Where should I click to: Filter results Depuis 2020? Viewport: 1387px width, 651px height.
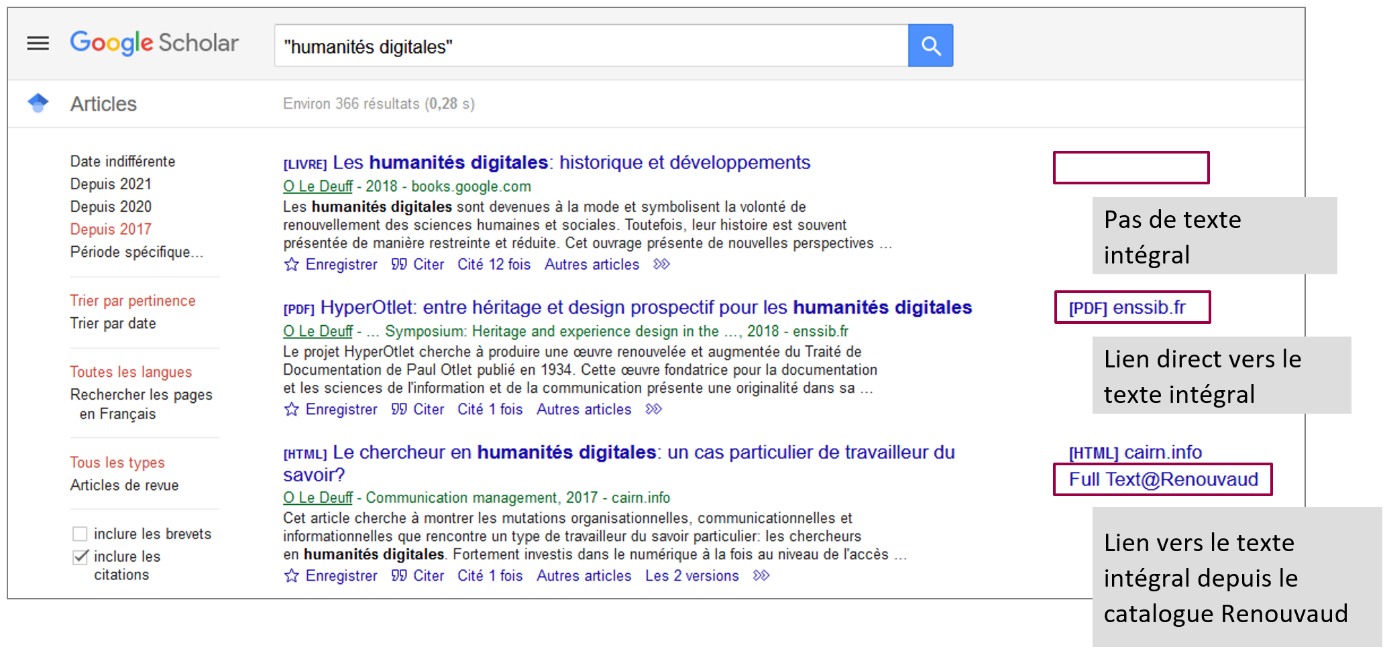point(111,207)
